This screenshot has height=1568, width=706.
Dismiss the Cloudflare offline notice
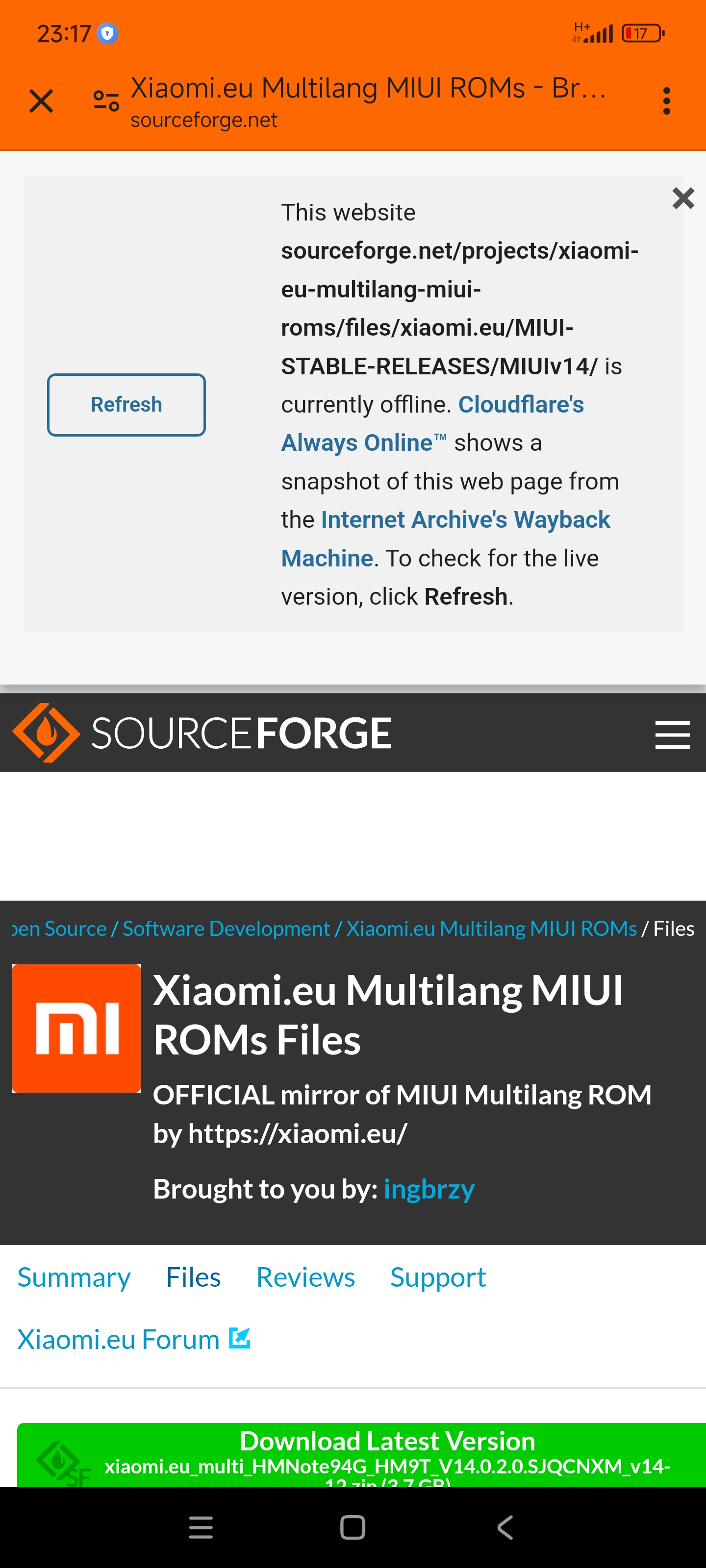point(683,198)
